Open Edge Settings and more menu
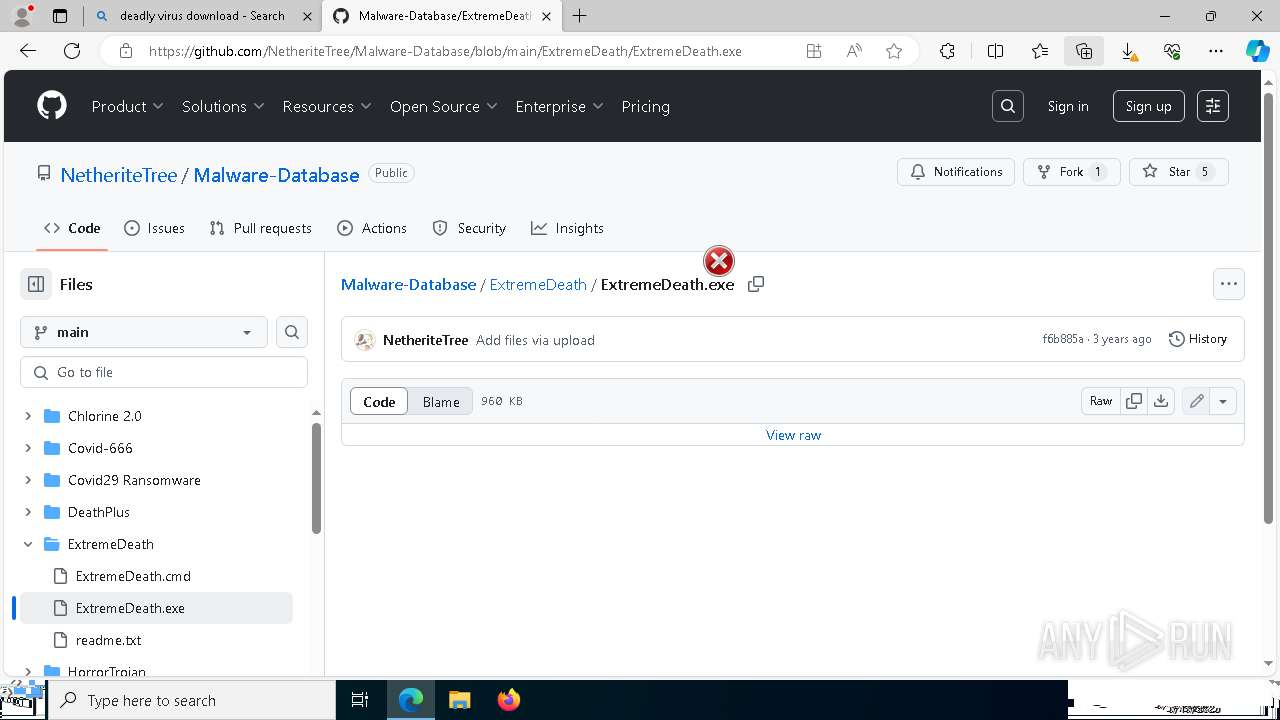This screenshot has height=720, width=1280. click(x=1216, y=51)
